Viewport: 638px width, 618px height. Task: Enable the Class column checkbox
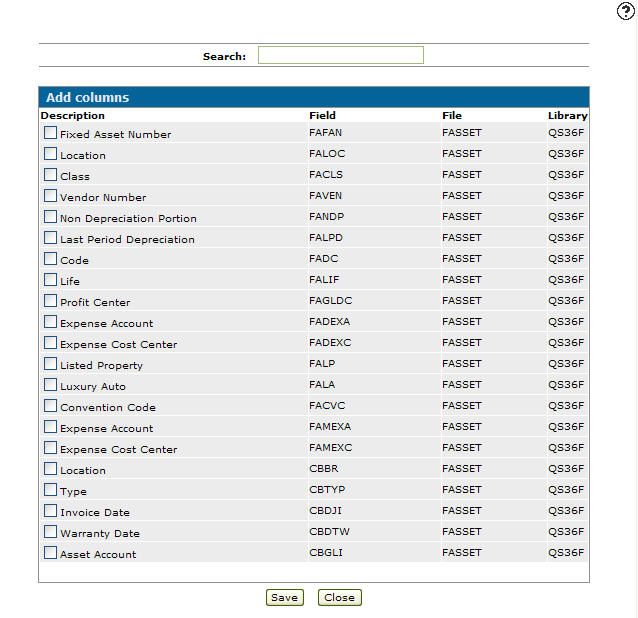tap(50, 175)
